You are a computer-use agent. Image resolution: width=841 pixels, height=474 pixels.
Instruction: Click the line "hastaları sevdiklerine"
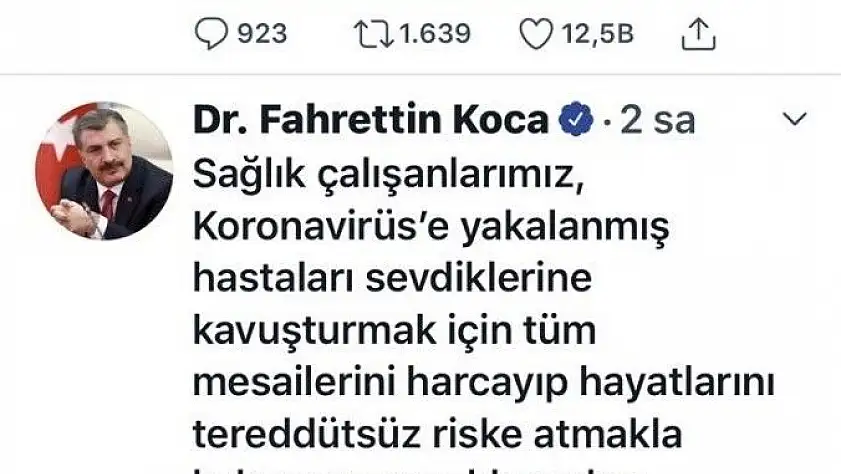click(393, 278)
